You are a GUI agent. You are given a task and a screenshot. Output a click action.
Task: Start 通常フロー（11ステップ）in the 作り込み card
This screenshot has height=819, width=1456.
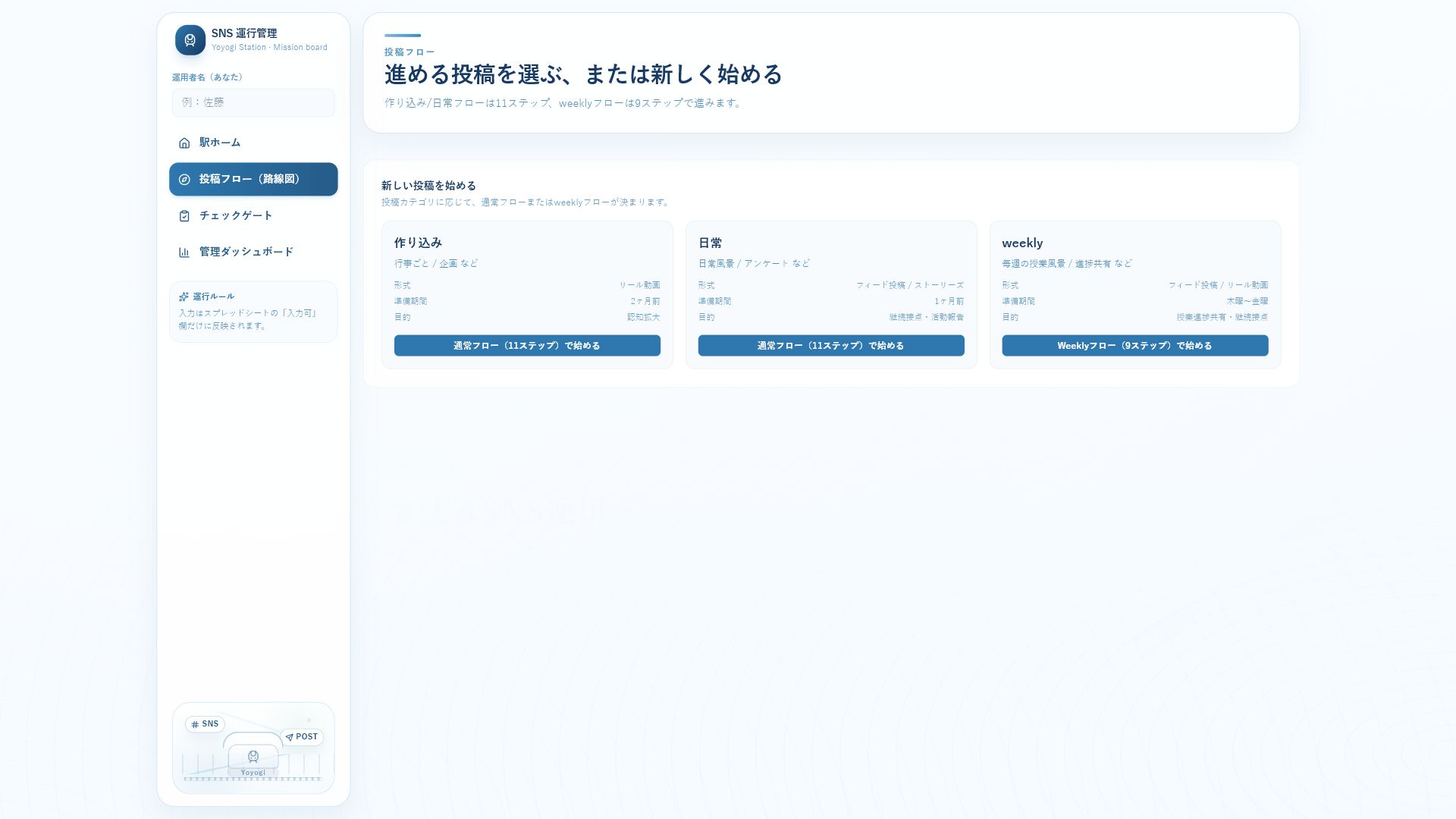tap(527, 346)
